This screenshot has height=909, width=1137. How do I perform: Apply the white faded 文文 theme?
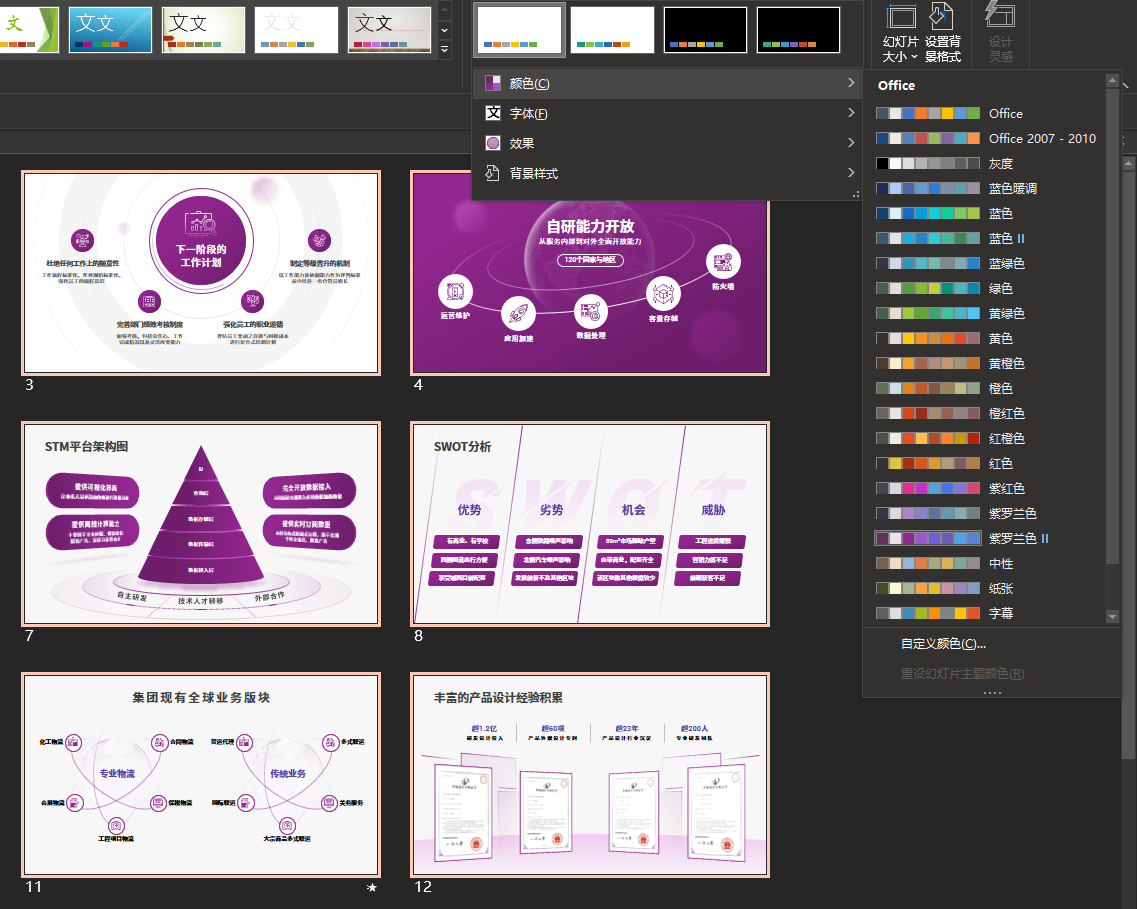pyautogui.click(x=296, y=30)
